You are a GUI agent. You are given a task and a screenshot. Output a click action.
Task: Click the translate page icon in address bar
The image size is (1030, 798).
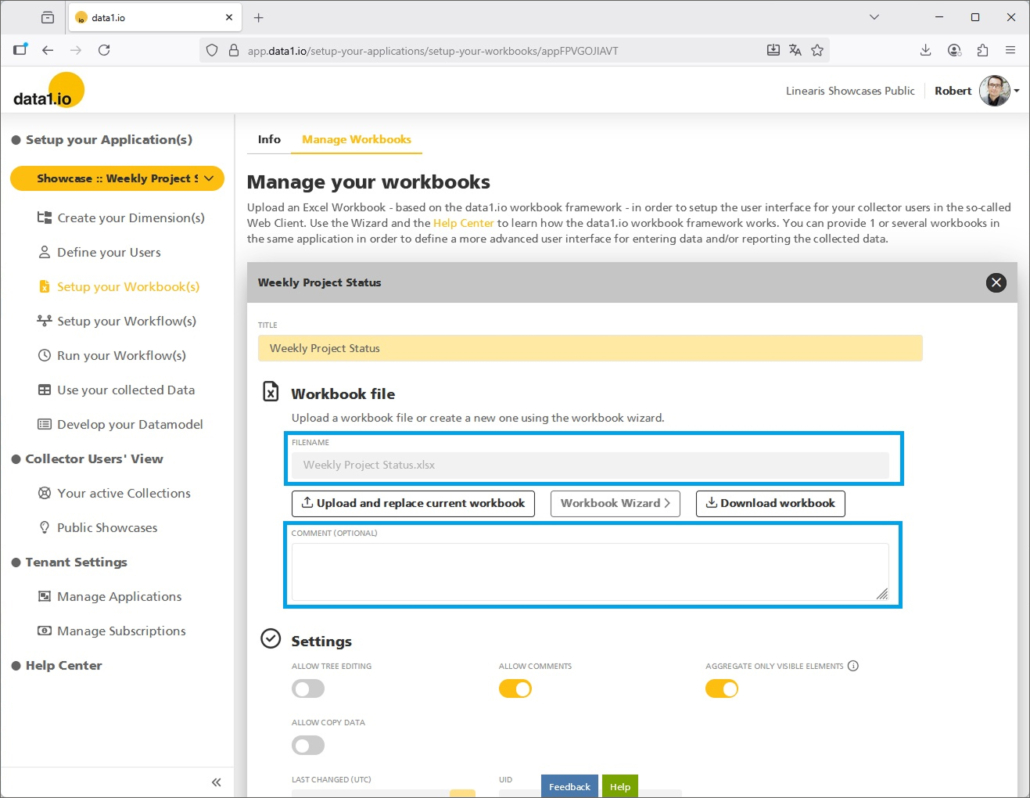[x=795, y=50]
